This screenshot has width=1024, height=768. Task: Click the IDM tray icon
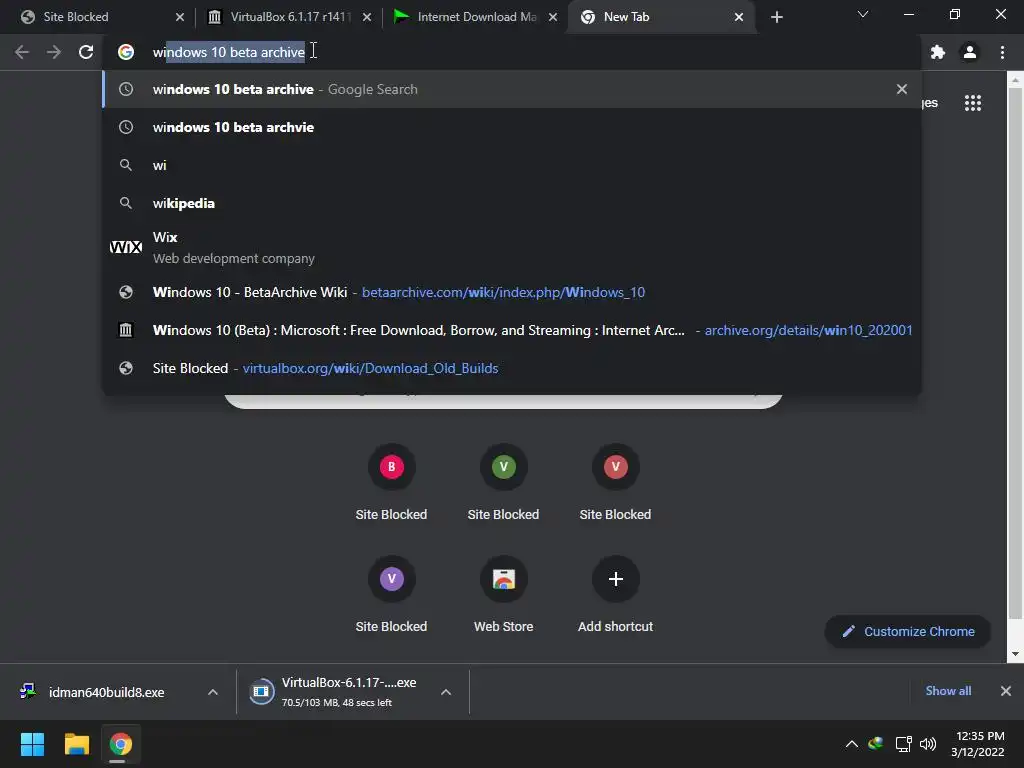pos(876,743)
